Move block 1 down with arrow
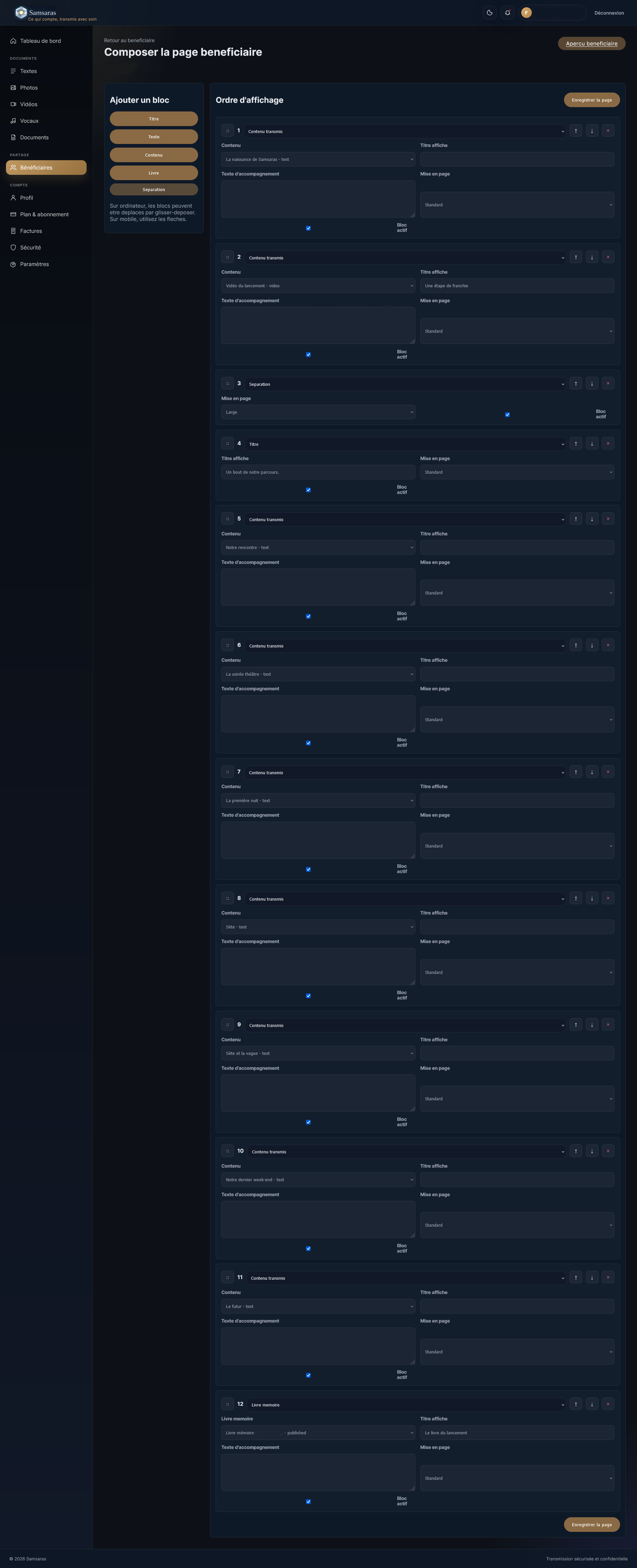 click(592, 131)
